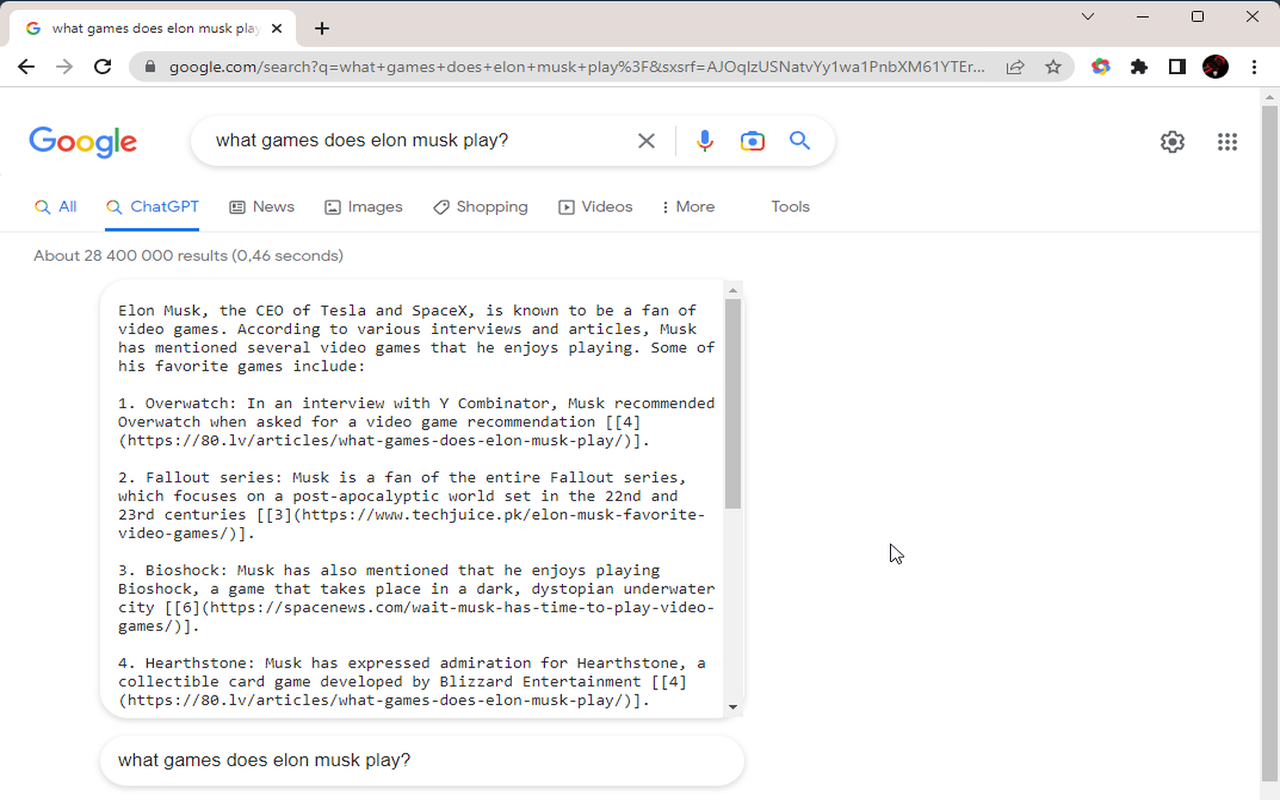The image size is (1280, 800).
Task: Click the browser address bar URL
Action: pos(576,67)
